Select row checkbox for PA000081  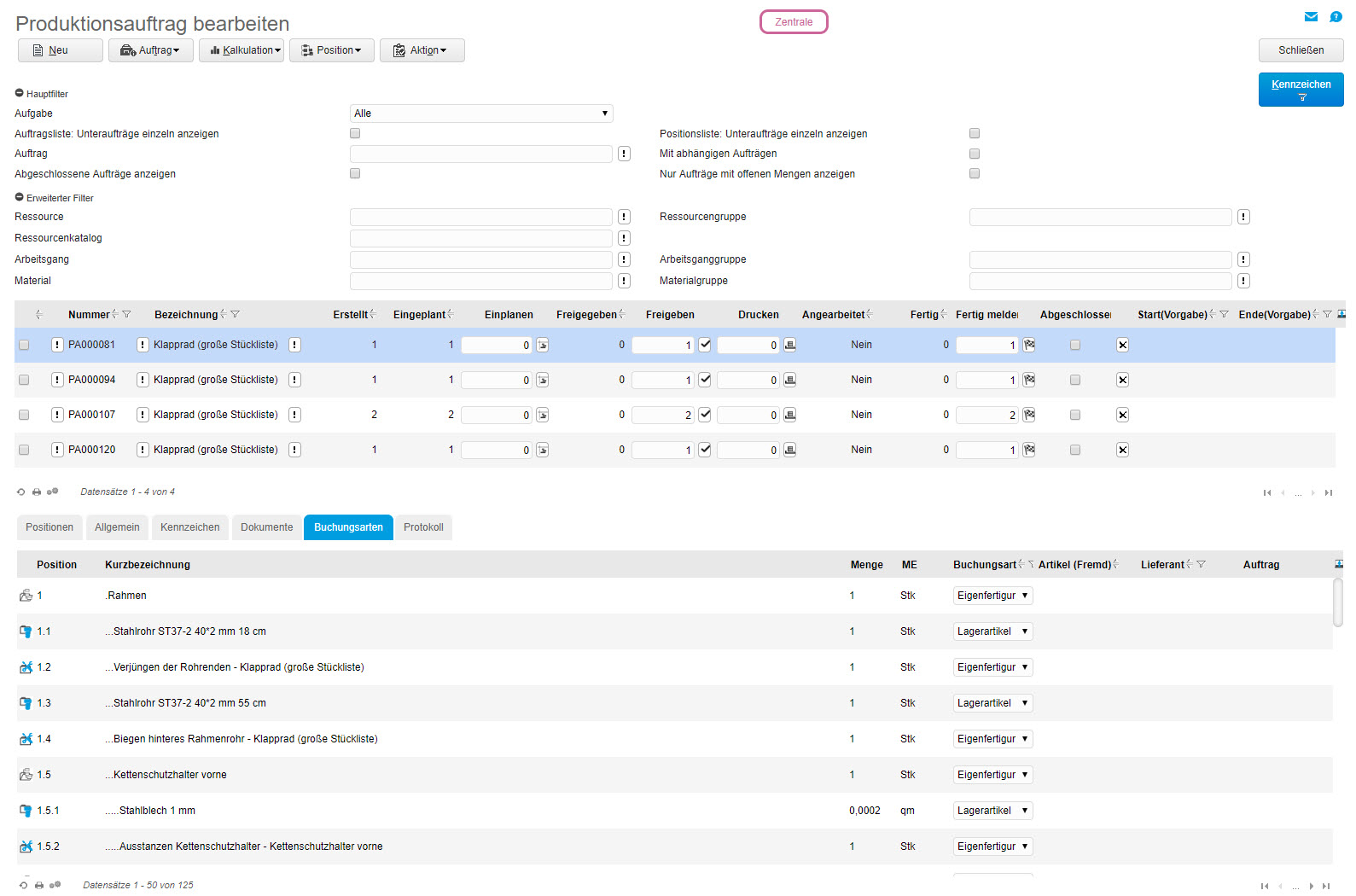[x=24, y=345]
